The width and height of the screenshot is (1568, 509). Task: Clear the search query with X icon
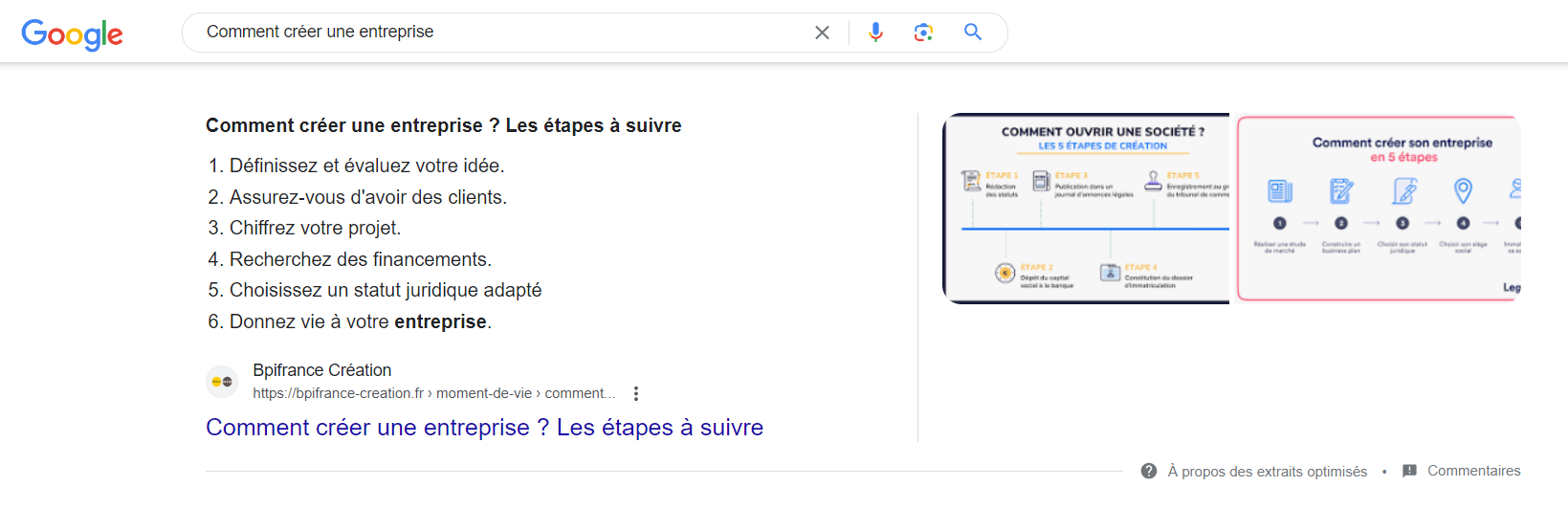(822, 33)
